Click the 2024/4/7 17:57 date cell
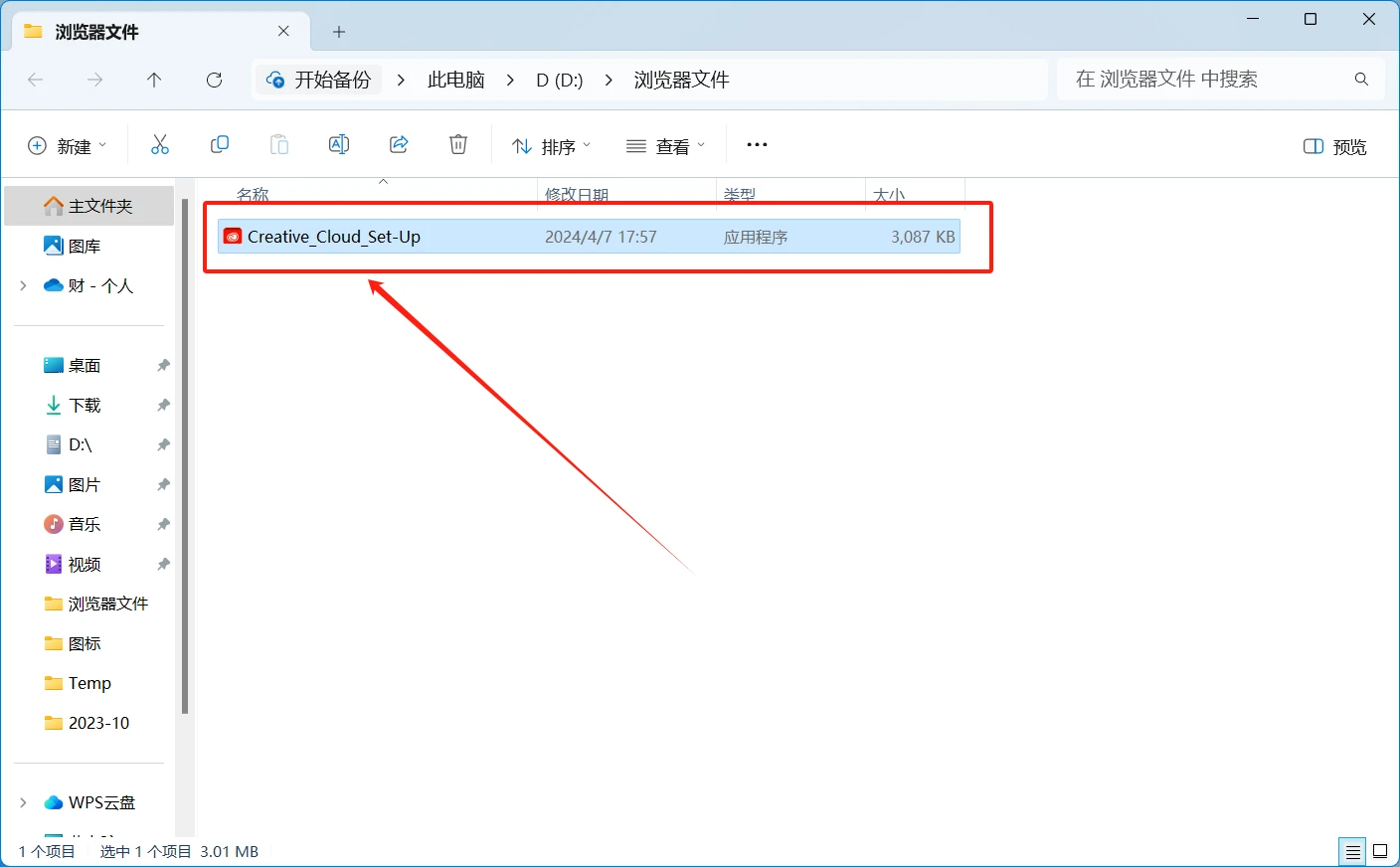Image resolution: width=1400 pixels, height=867 pixels. (601, 237)
